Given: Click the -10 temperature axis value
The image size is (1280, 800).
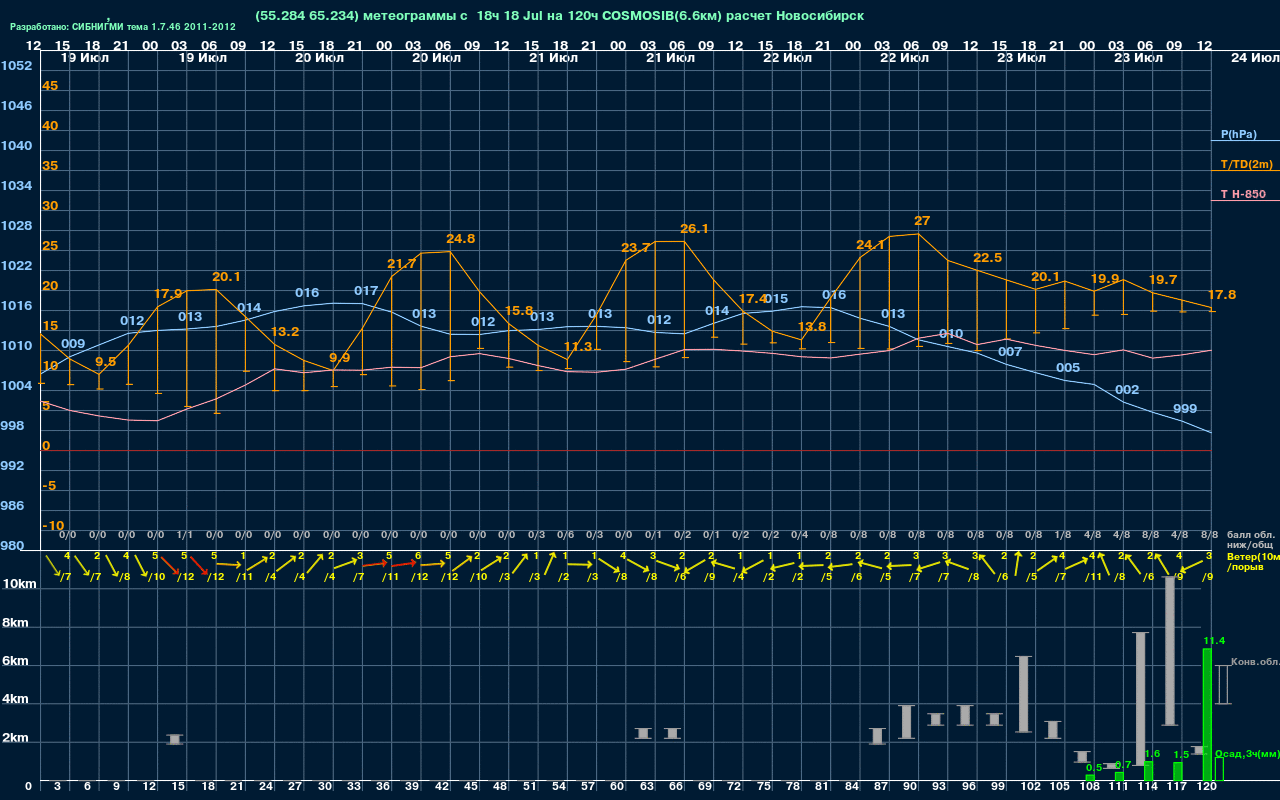Looking at the screenshot, I should pos(53,526).
